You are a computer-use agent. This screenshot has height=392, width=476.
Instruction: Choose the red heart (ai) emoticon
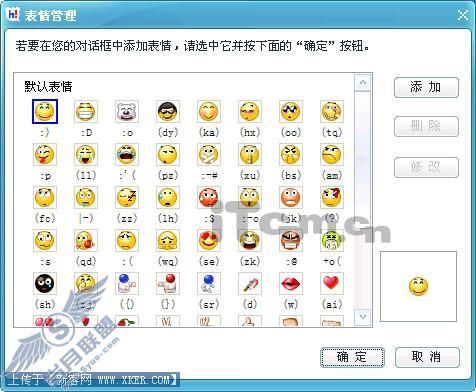[x=332, y=283]
